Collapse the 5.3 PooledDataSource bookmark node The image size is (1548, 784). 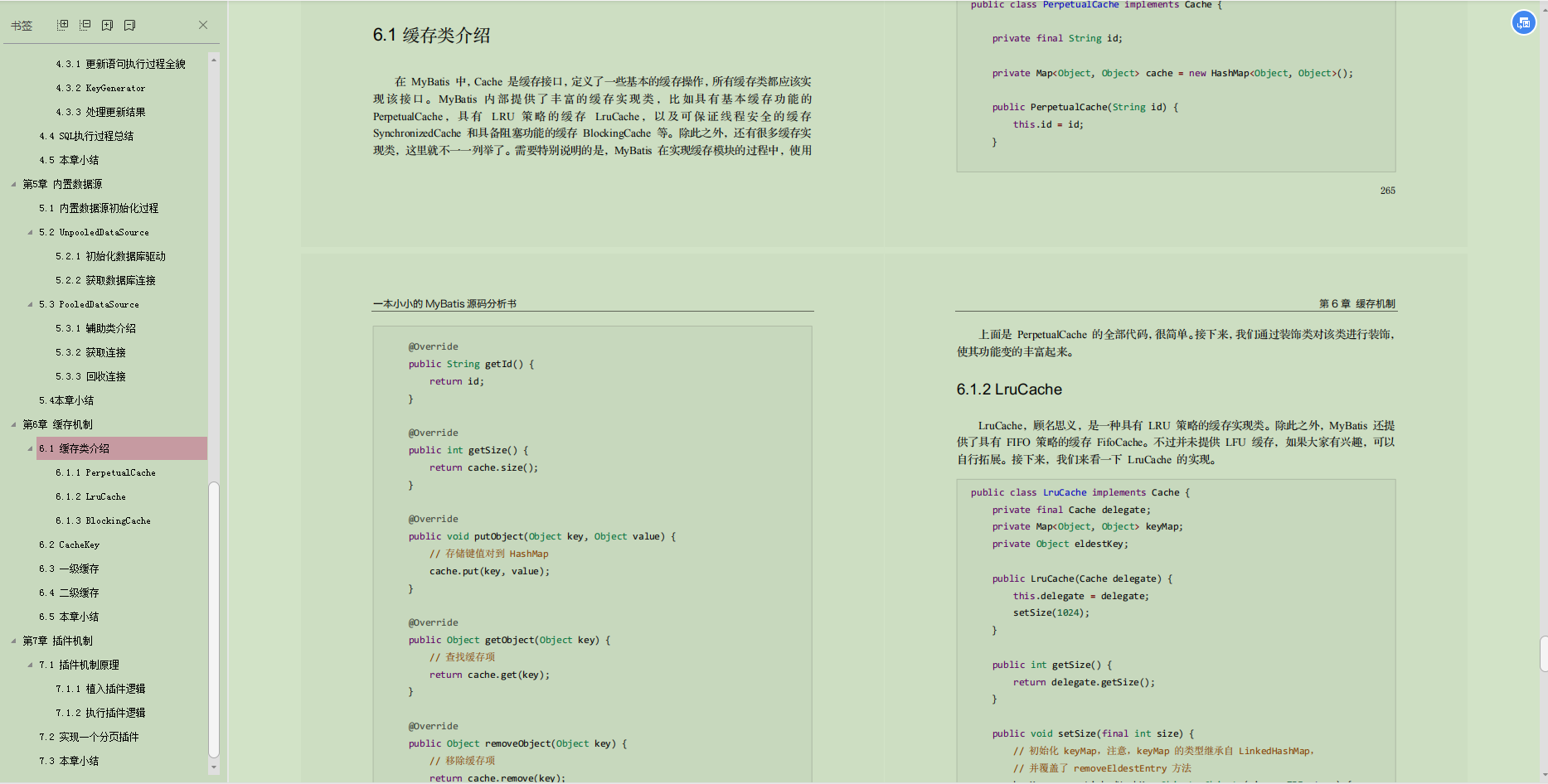[30, 304]
